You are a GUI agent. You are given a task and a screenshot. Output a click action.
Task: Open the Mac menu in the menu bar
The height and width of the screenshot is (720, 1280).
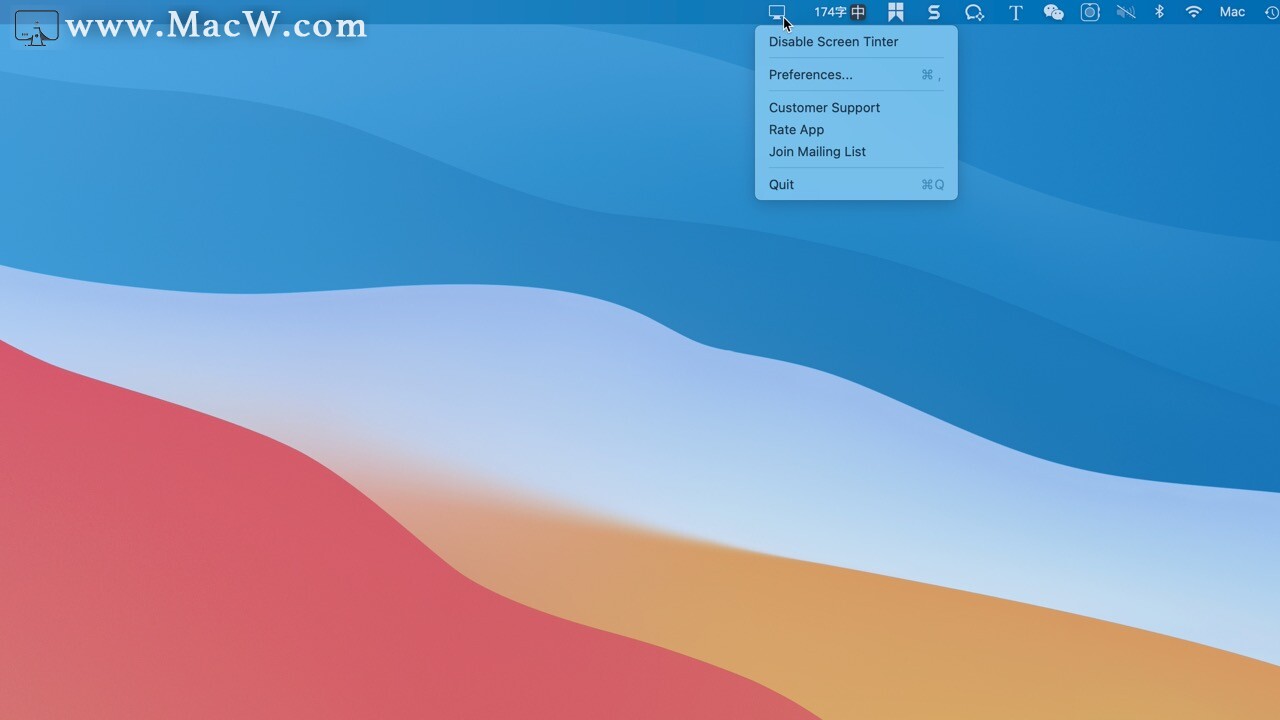point(1232,12)
